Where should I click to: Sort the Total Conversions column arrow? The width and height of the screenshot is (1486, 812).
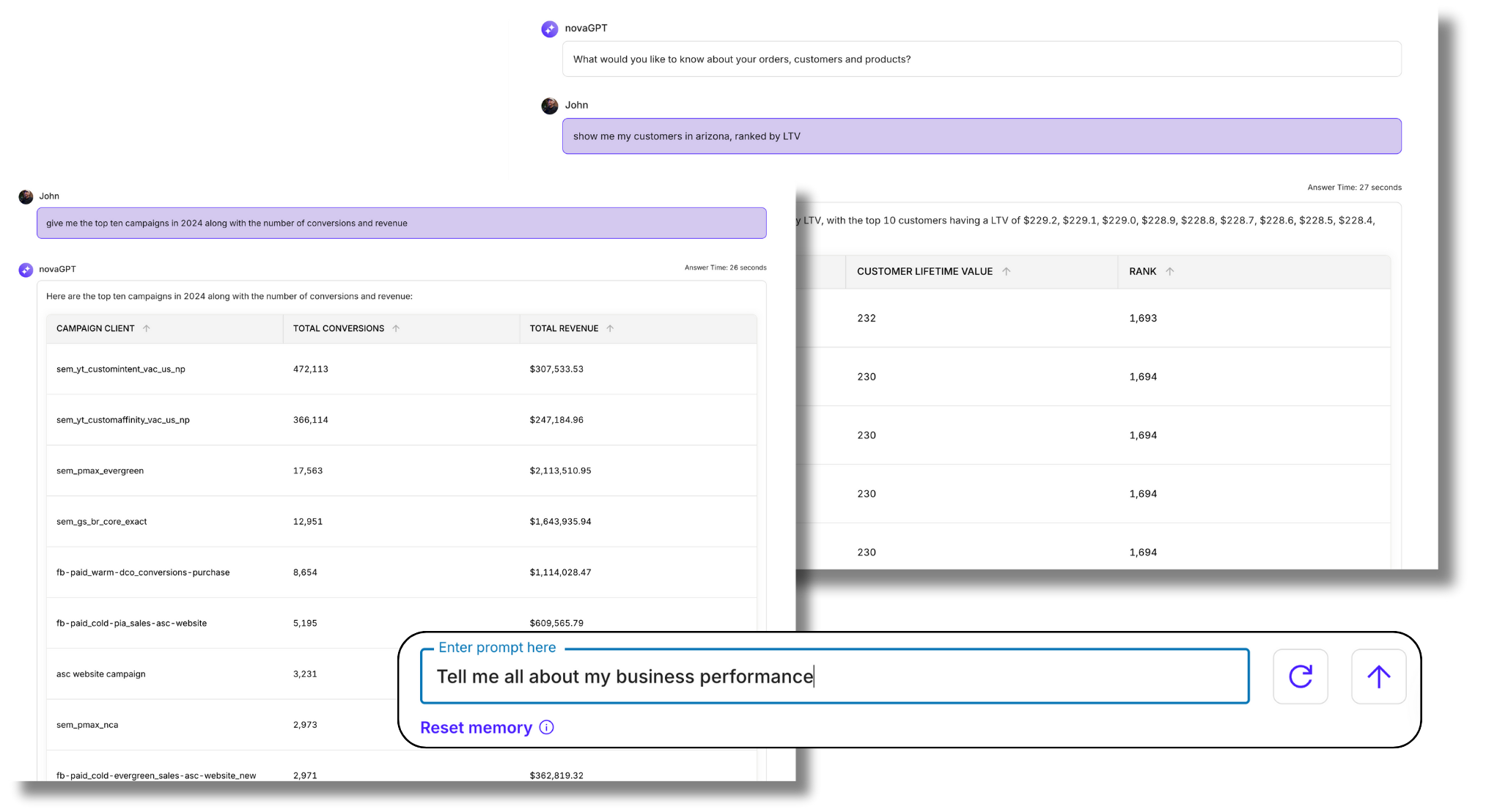(396, 328)
